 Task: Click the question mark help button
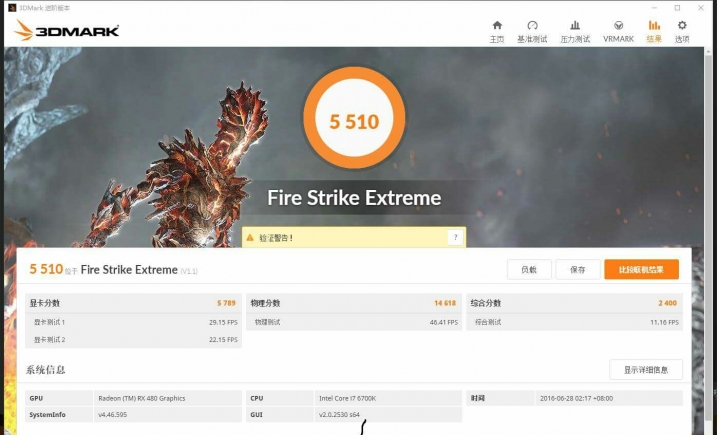[455, 237]
